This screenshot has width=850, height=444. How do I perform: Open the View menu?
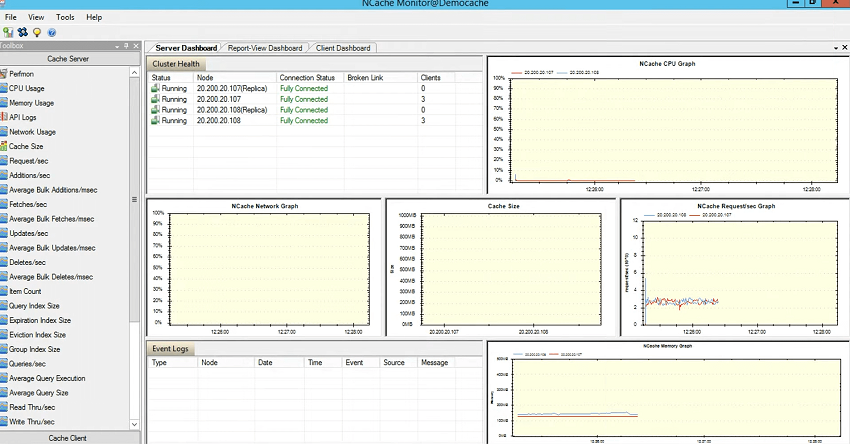coord(36,17)
